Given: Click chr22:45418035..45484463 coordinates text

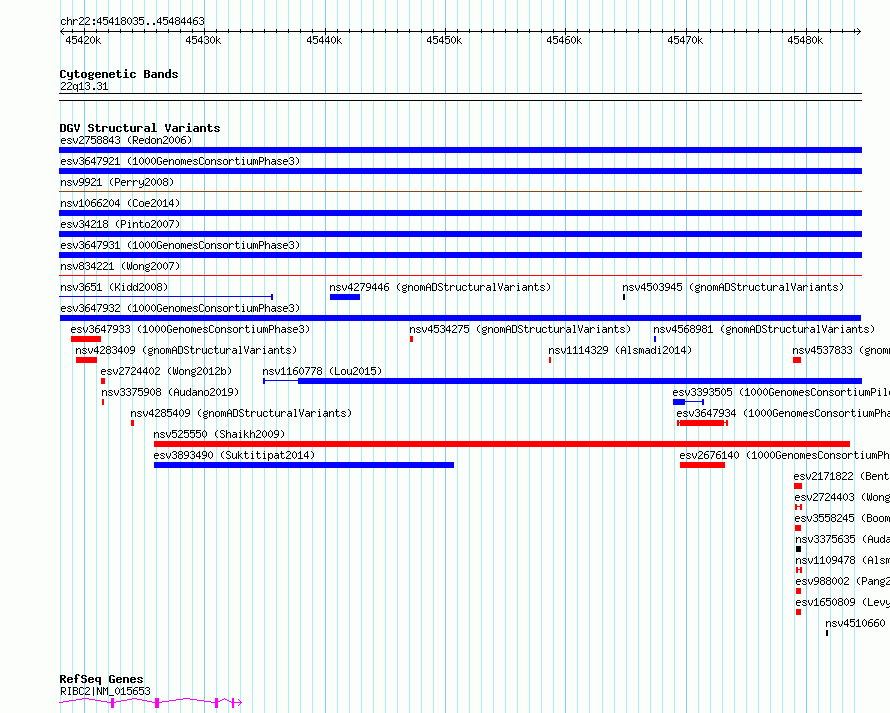Looking at the screenshot, I should pos(132,21).
